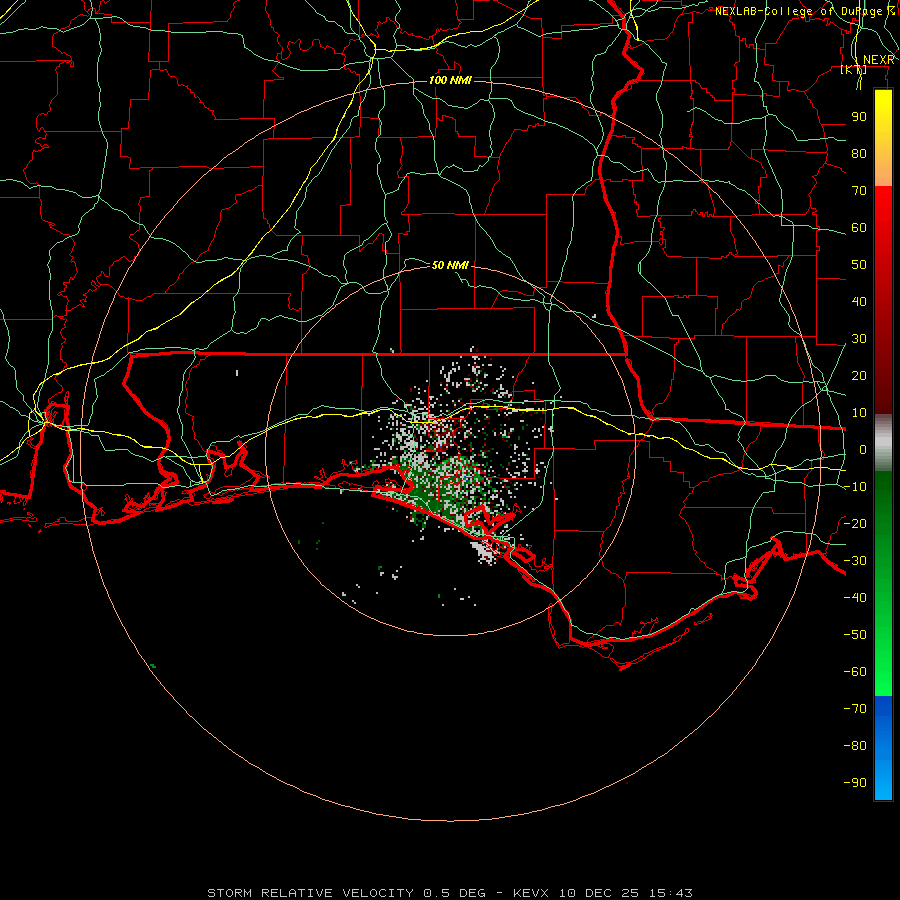Select the 80 value on the velocity scale
The height and width of the screenshot is (900, 900).
[x=859, y=153]
